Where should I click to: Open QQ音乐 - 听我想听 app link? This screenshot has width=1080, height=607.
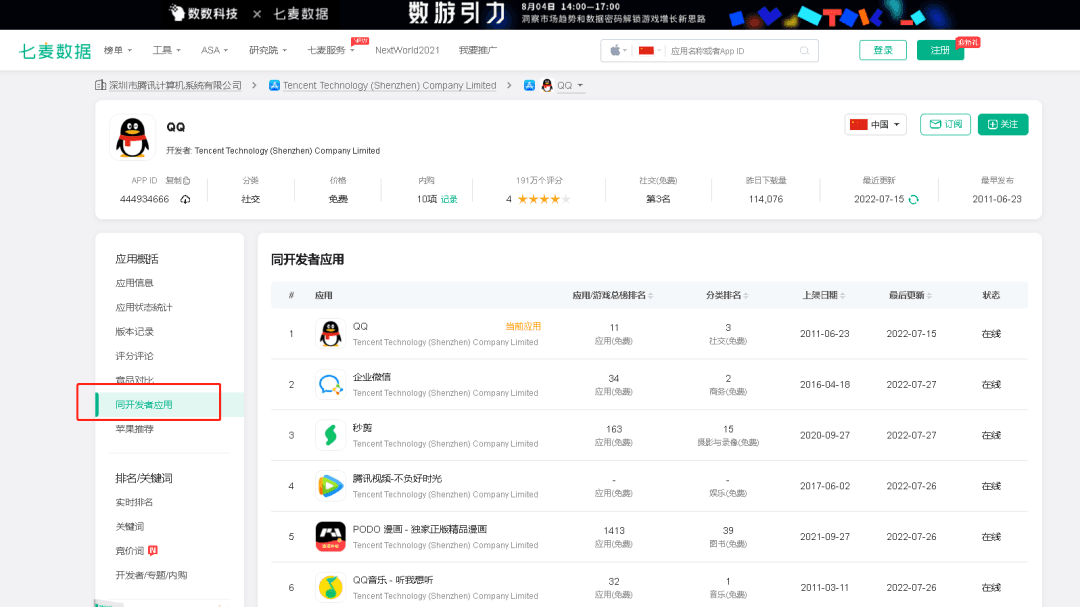coord(393,580)
